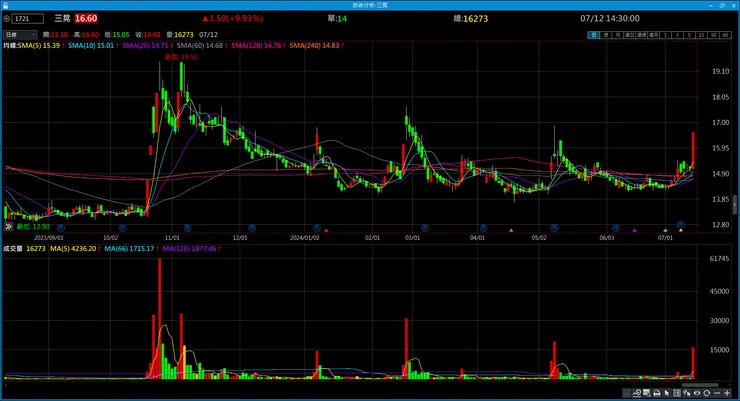Click the month marker near 03/01
The height and width of the screenshot is (401, 740).
click(x=425, y=228)
